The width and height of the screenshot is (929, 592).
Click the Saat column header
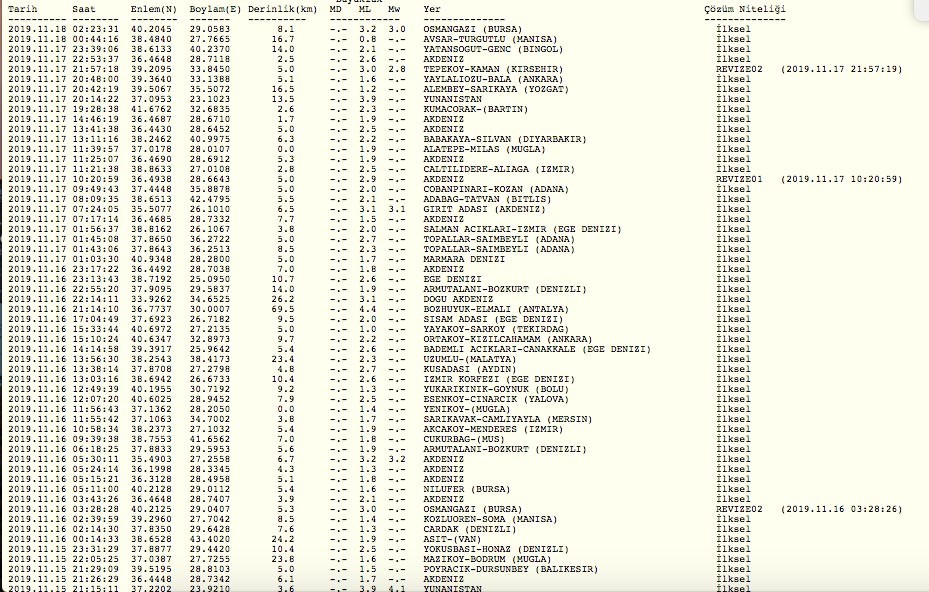pos(84,9)
